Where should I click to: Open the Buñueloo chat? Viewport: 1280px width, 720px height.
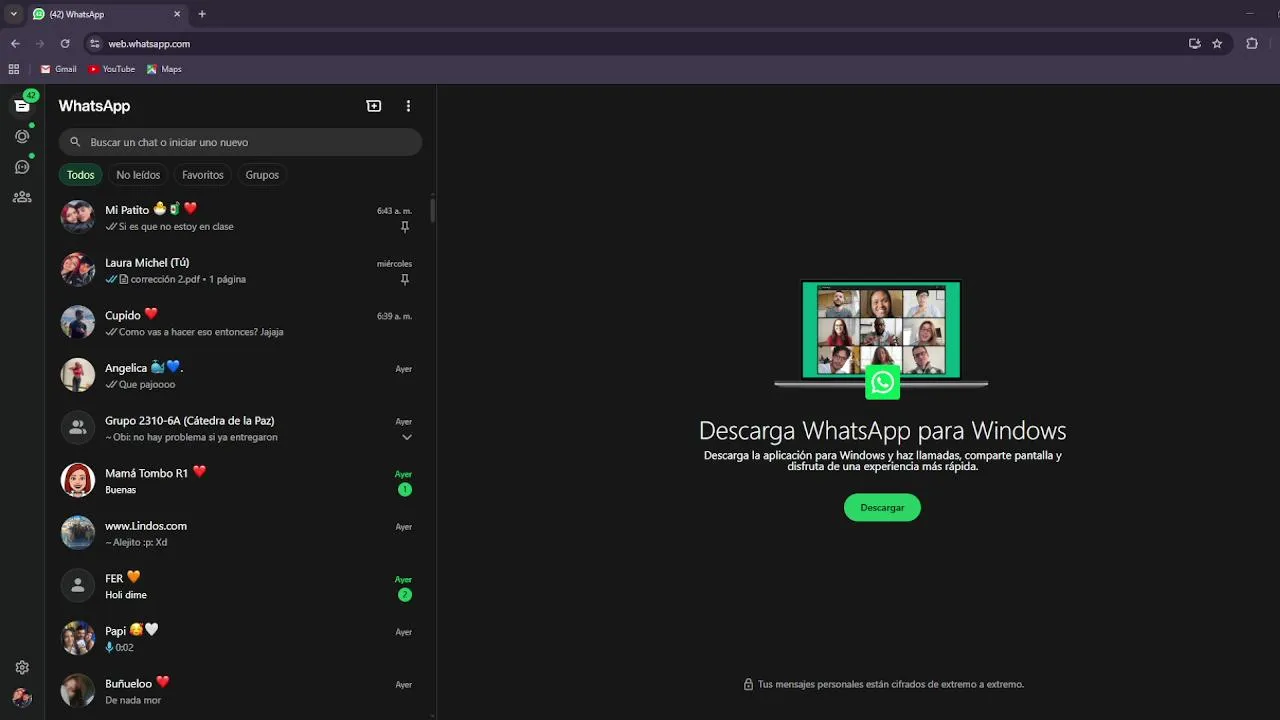tap(237, 691)
